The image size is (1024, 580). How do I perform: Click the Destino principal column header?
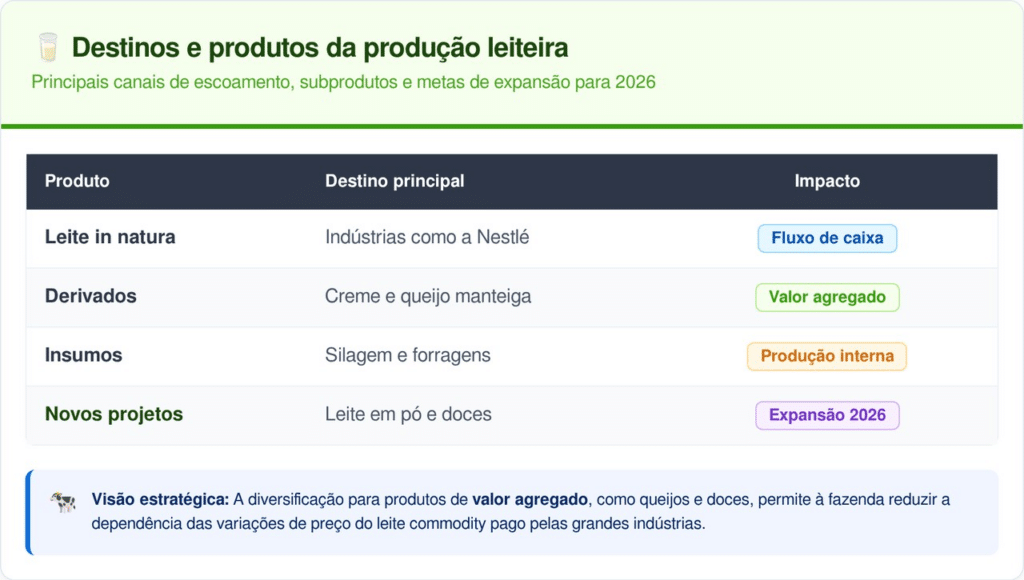tap(394, 181)
